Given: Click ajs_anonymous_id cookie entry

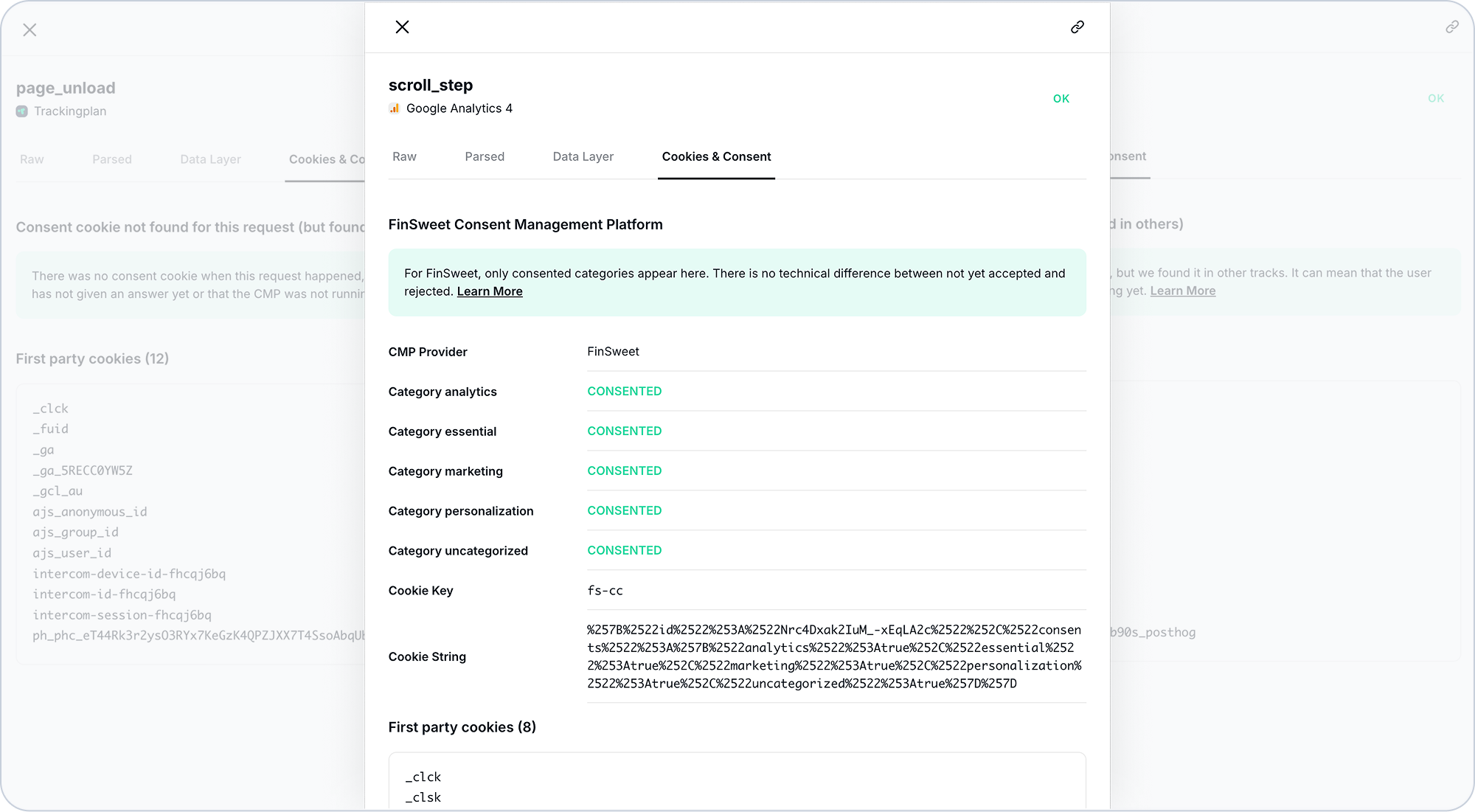Looking at the screenshot, I should pos(90,512).
